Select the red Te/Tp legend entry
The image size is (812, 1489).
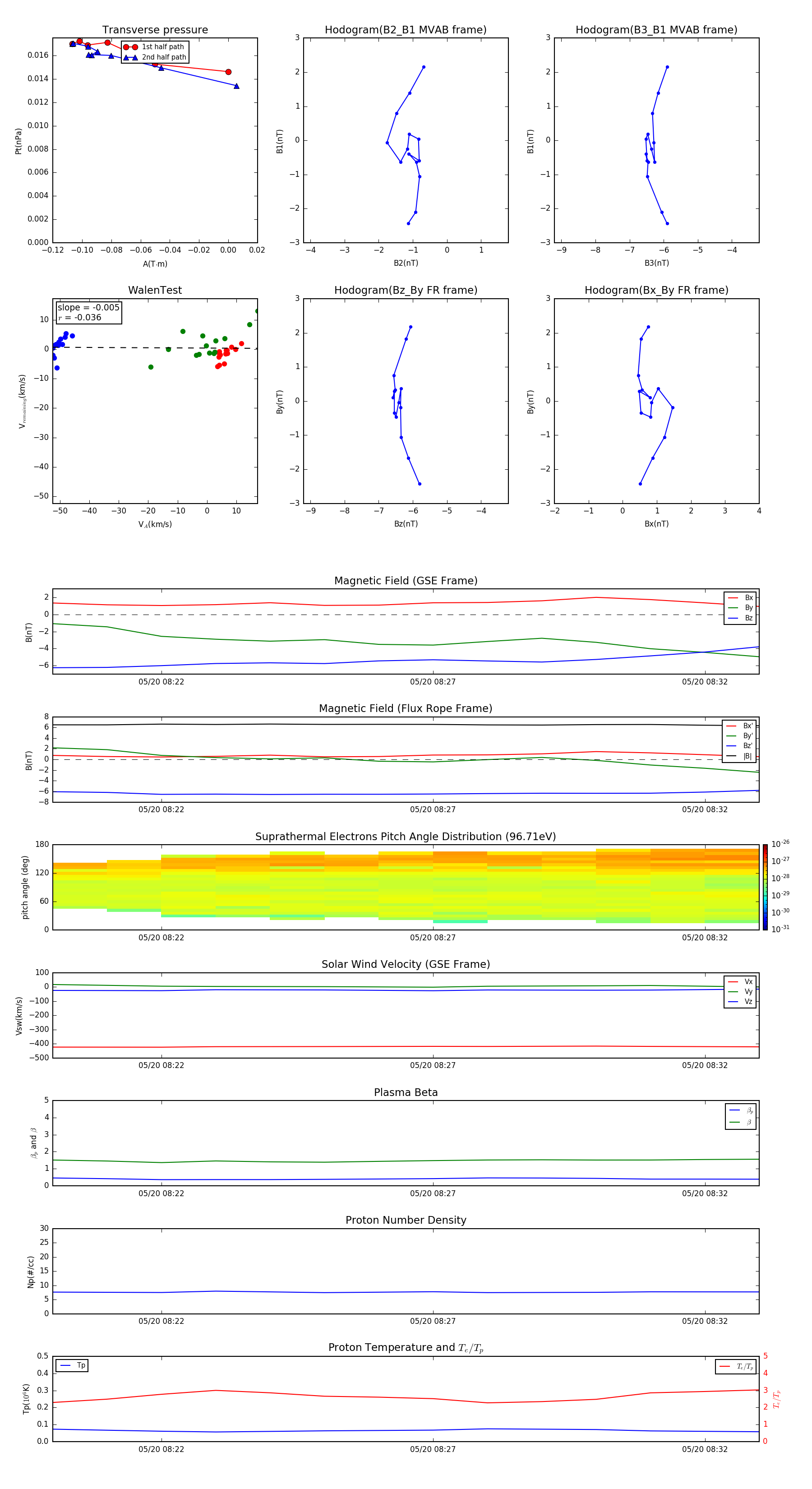pyautogui.click(x=736, y=1367)
